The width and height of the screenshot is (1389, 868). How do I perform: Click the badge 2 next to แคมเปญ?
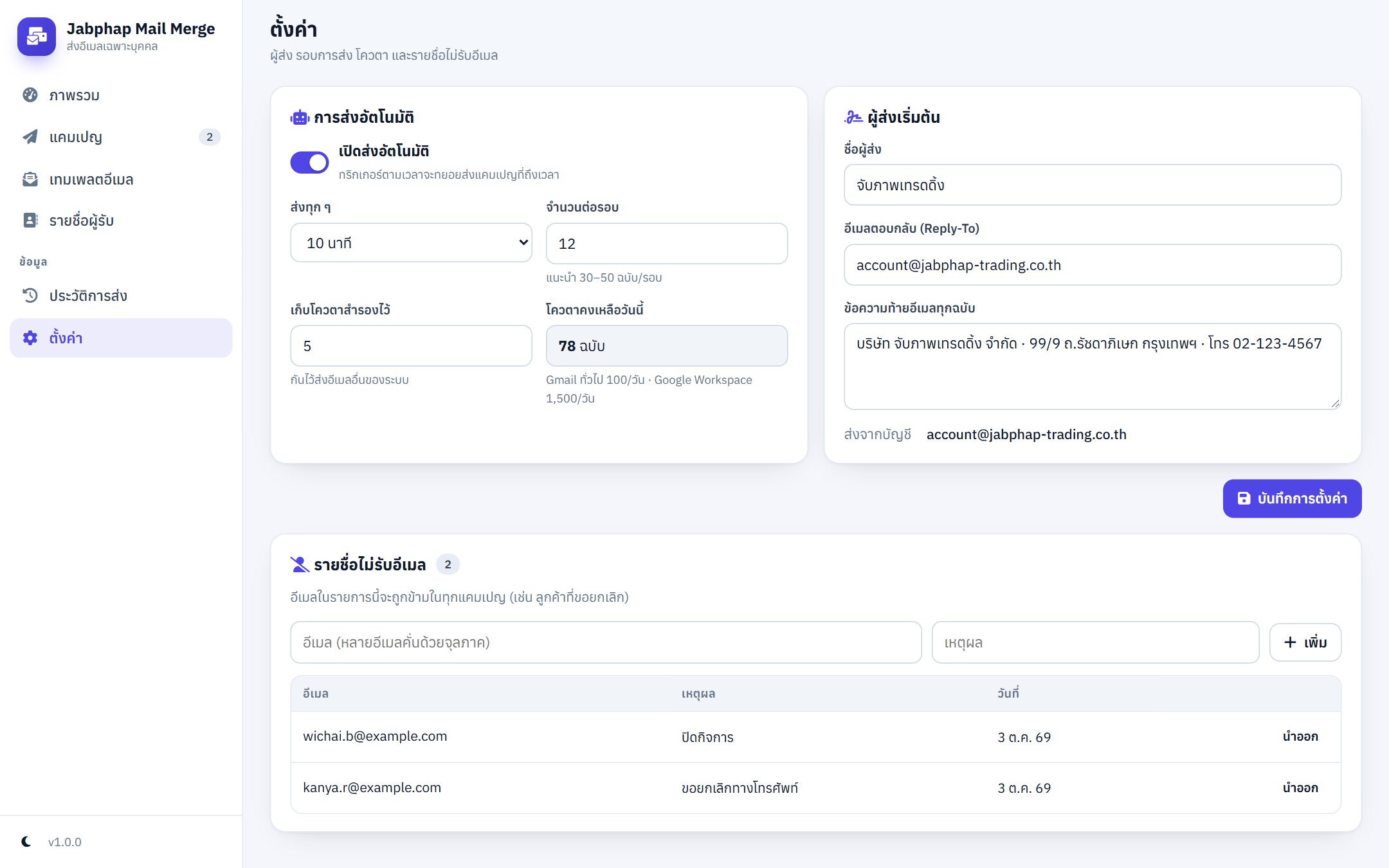coord(210,137)
